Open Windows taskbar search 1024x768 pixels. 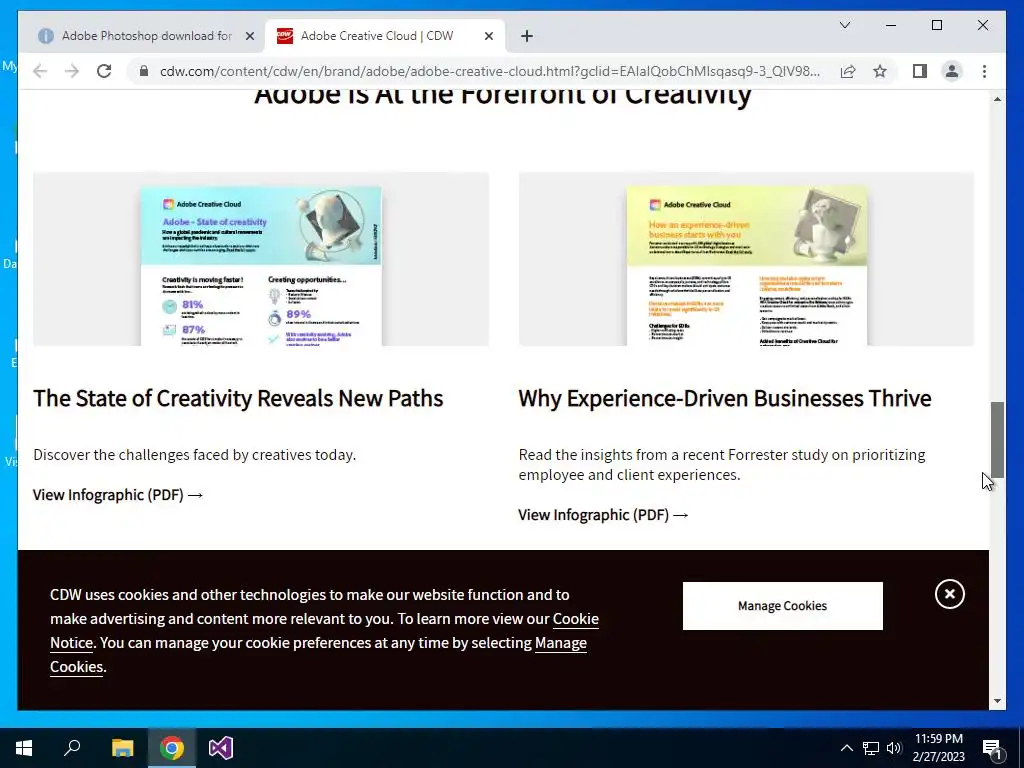pos(72,748)
